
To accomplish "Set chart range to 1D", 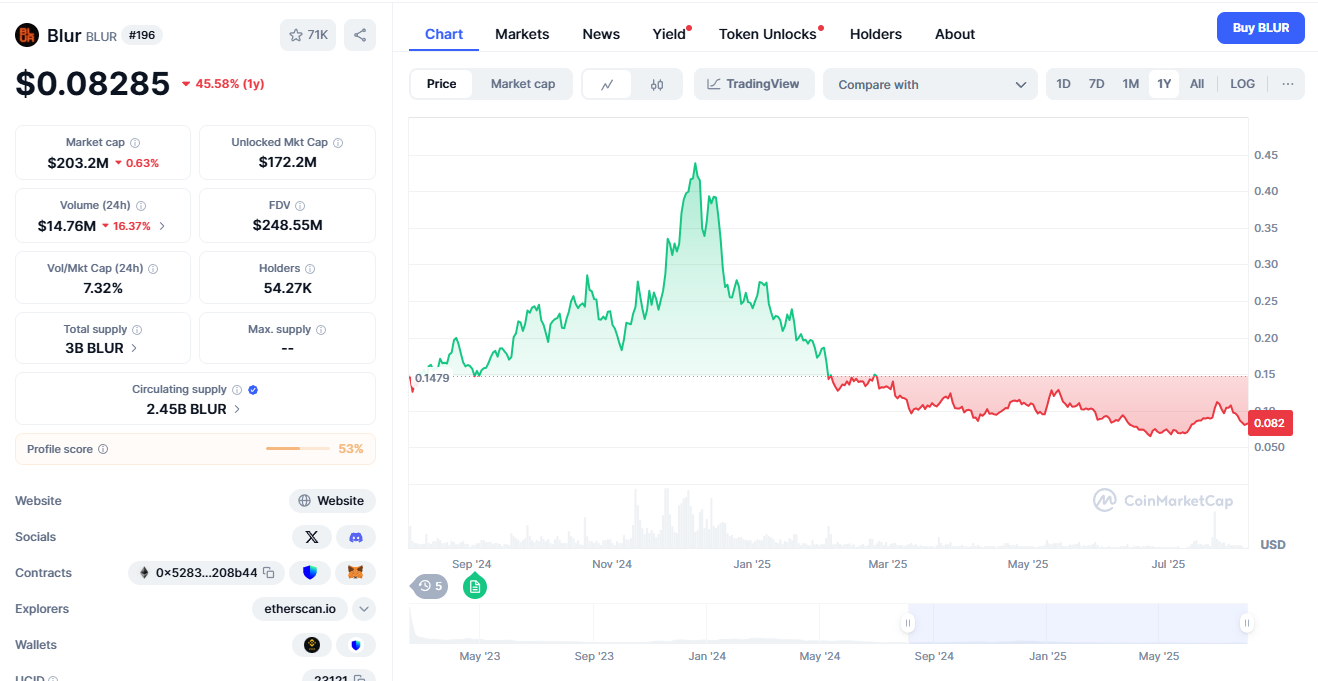I will coord(1064,84).
